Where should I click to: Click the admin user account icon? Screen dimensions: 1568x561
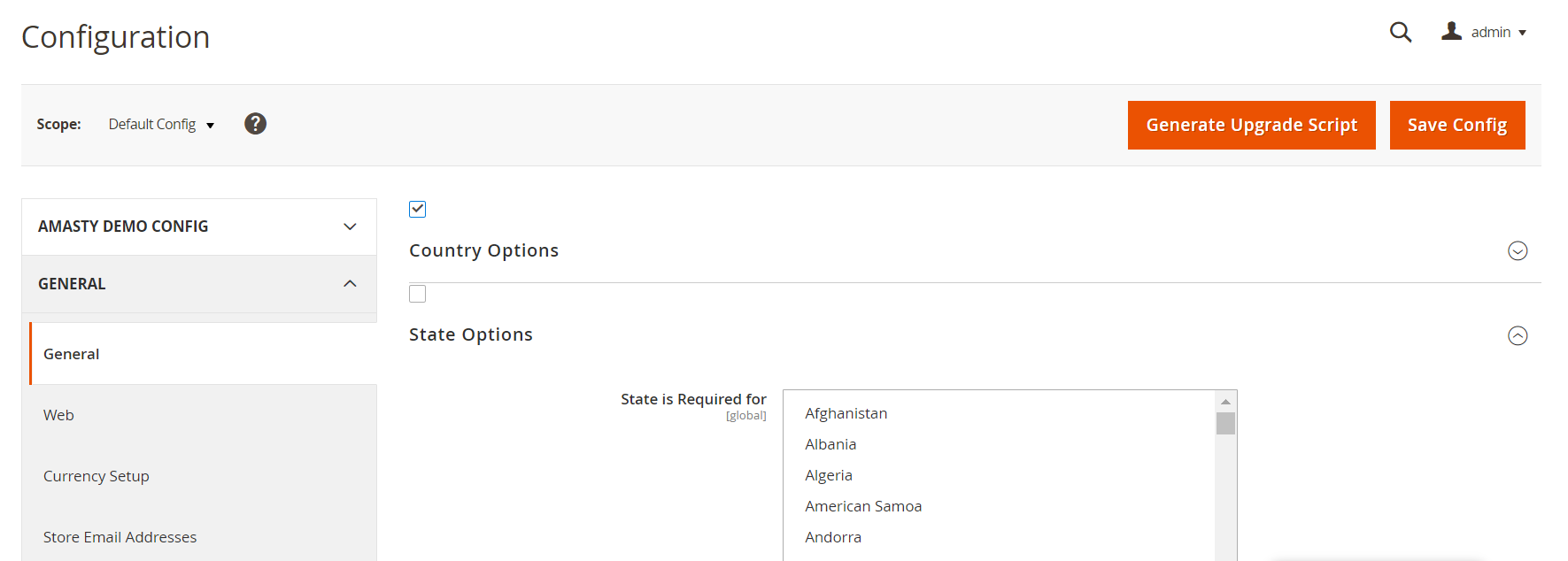click(1451, 32)
